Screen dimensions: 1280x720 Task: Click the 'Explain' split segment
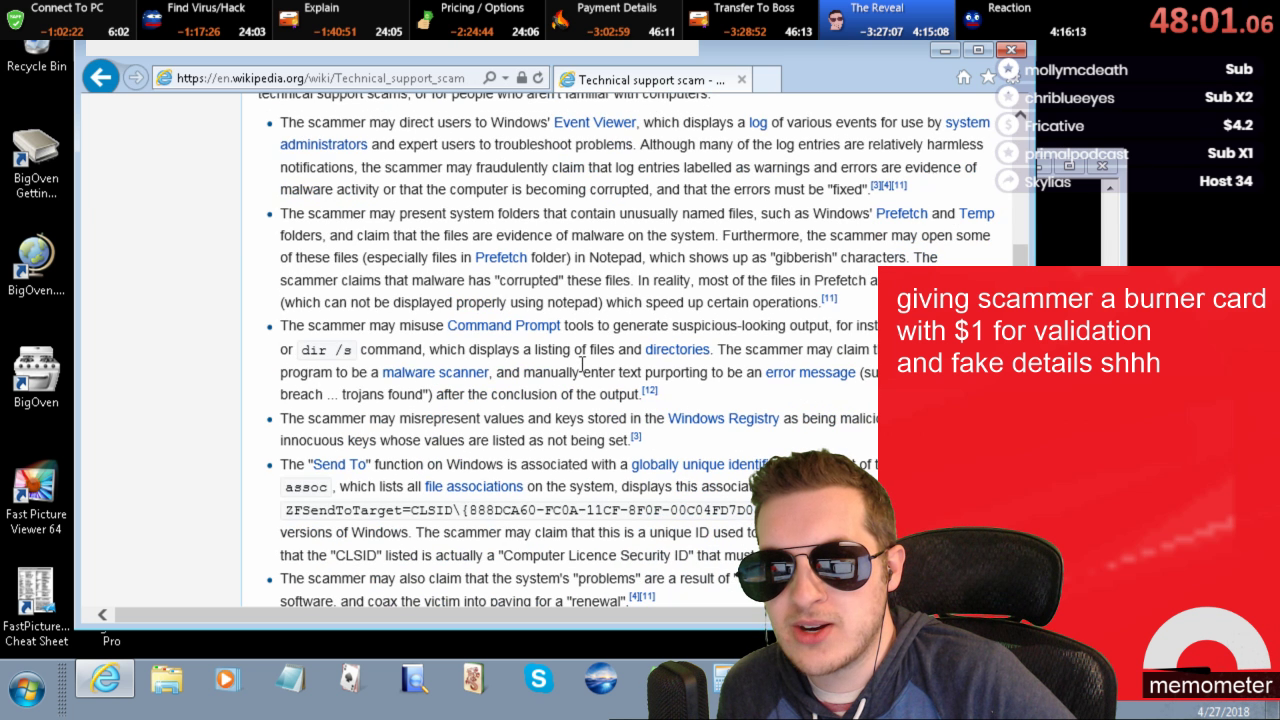click(x=340, y=19)
